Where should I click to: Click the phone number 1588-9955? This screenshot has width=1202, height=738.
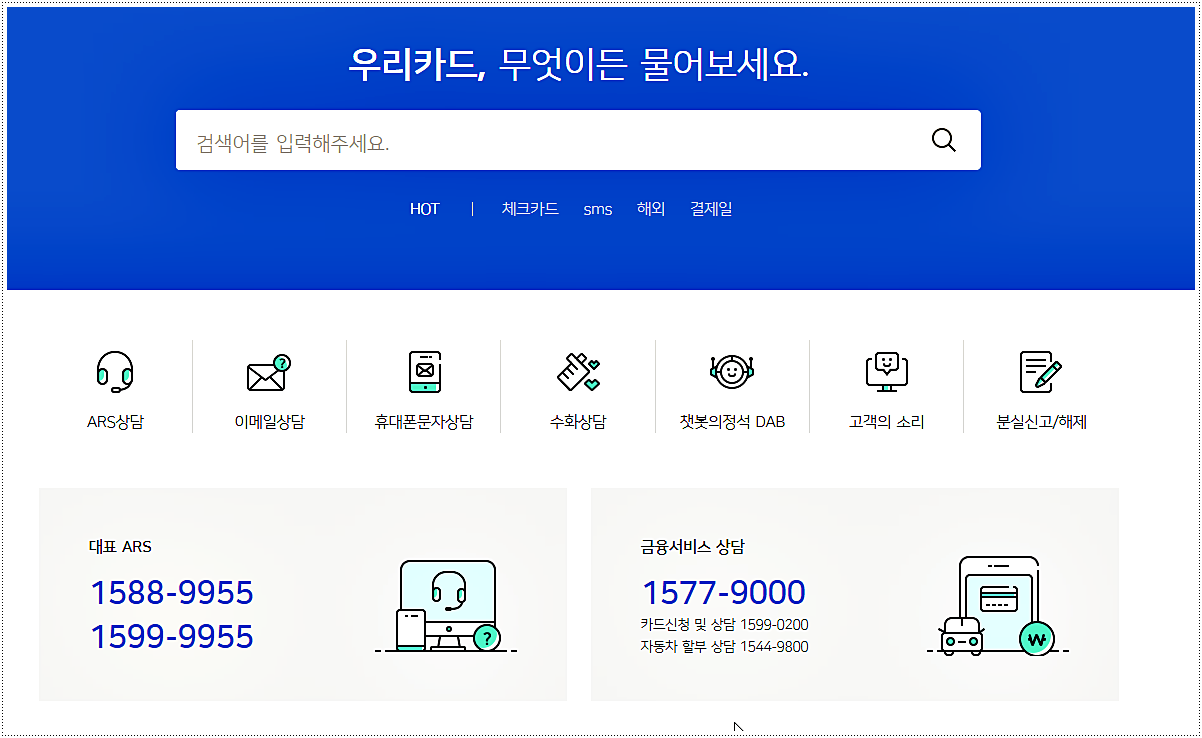172,593
